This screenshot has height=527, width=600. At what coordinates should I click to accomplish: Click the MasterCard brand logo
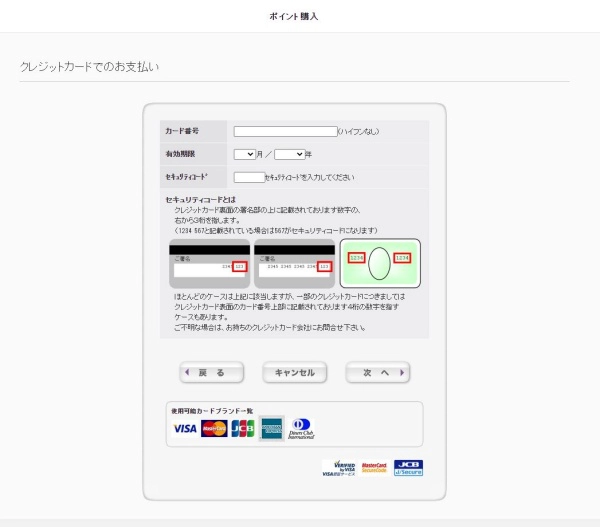click(214, 428)
